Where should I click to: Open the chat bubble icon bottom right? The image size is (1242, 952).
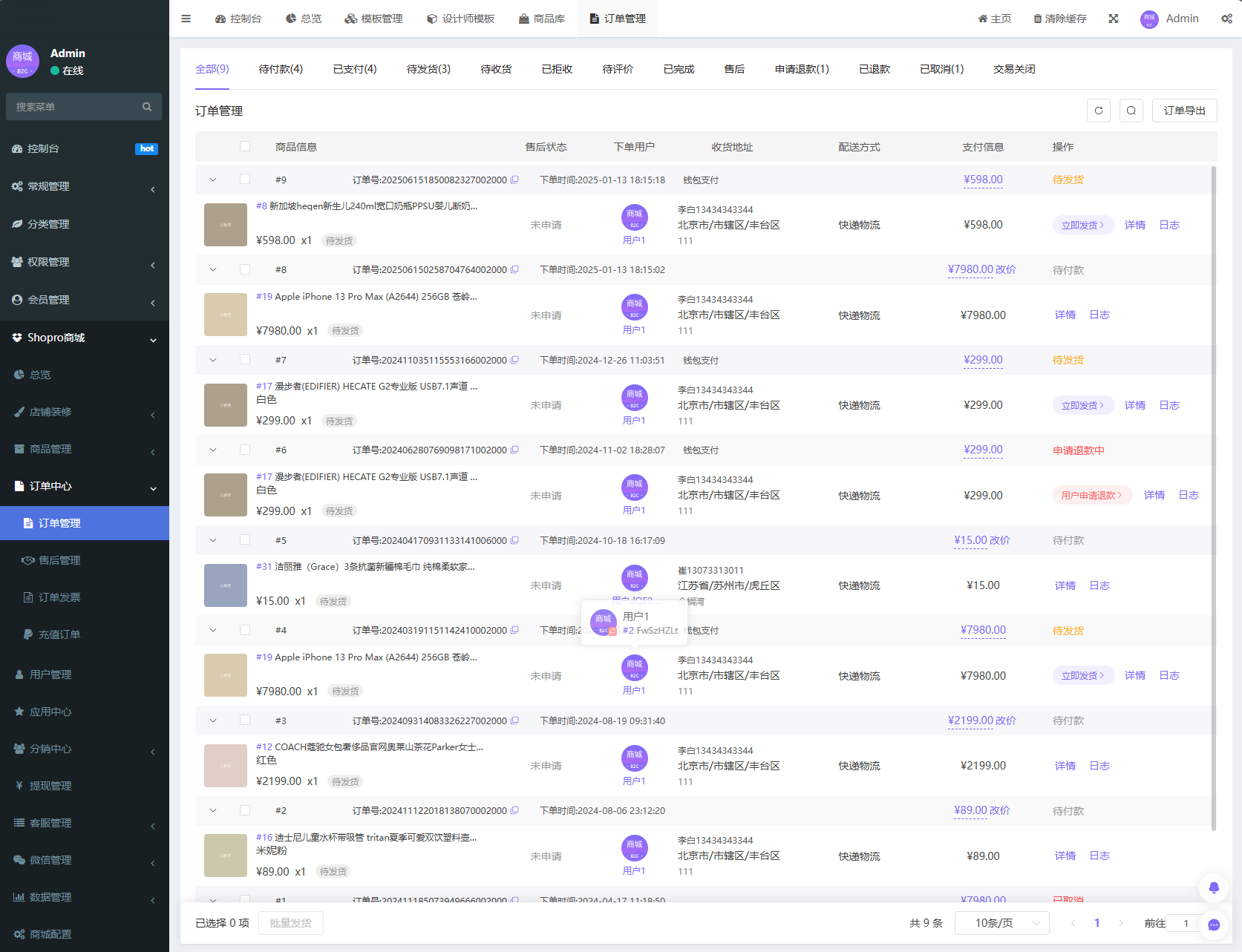[x=1213, y=925]
